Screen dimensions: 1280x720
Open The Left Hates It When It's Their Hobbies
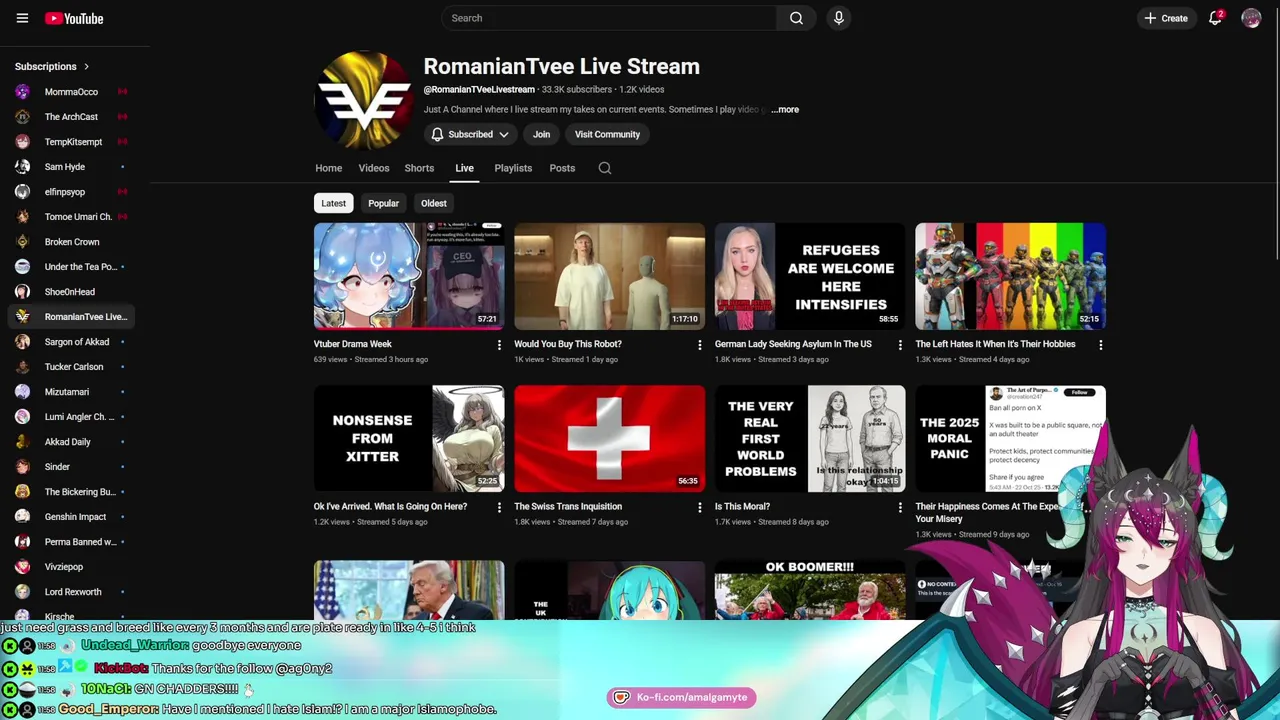pyautogui.click(x=995, y=344)
